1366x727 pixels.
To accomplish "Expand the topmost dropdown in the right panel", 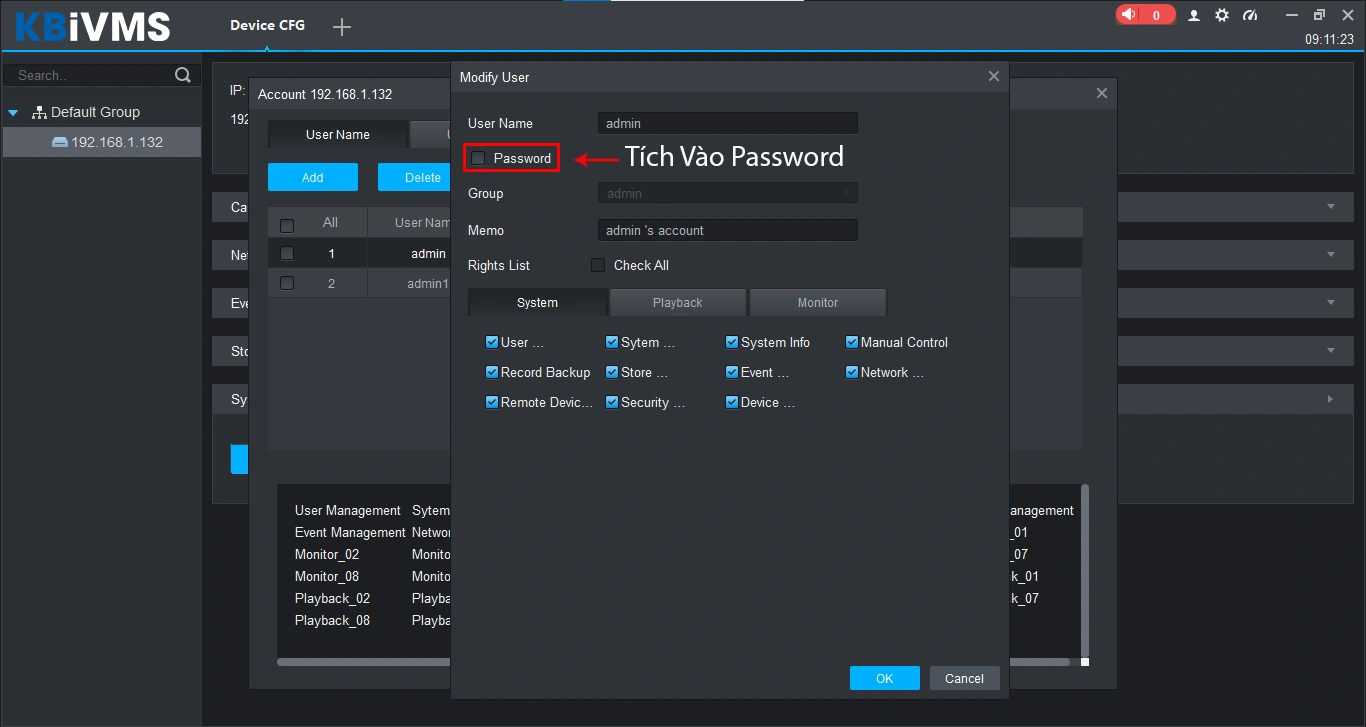I will pyautogui.click(x=1330, y=207).
